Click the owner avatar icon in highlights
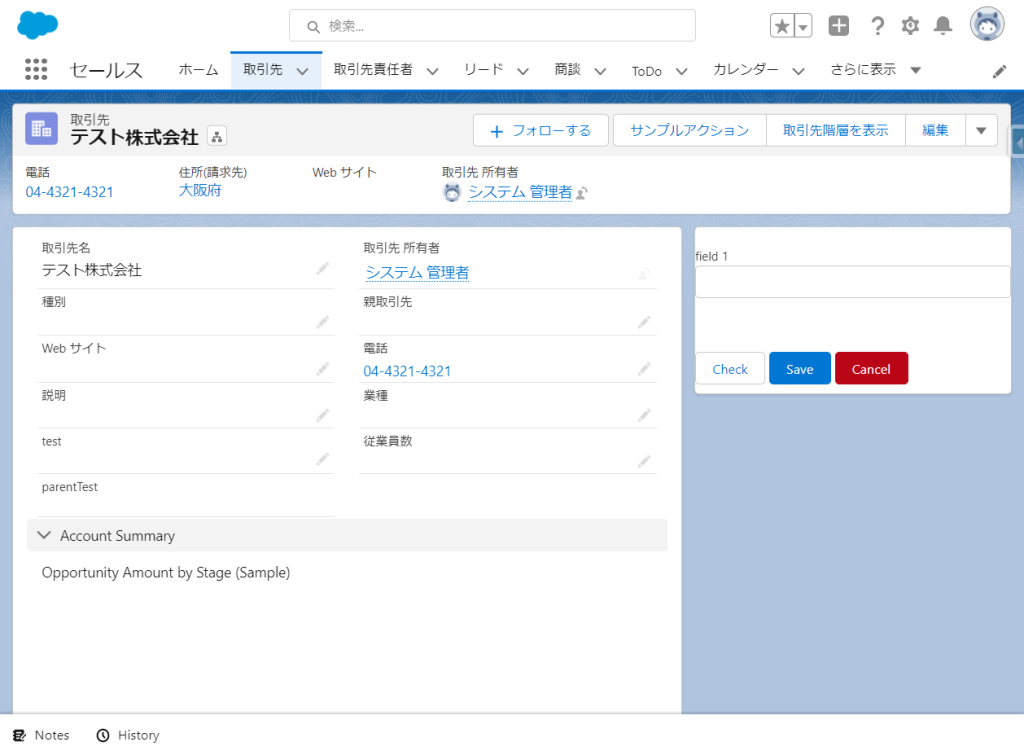This screenshot has height=755, width=1024. 452,192
